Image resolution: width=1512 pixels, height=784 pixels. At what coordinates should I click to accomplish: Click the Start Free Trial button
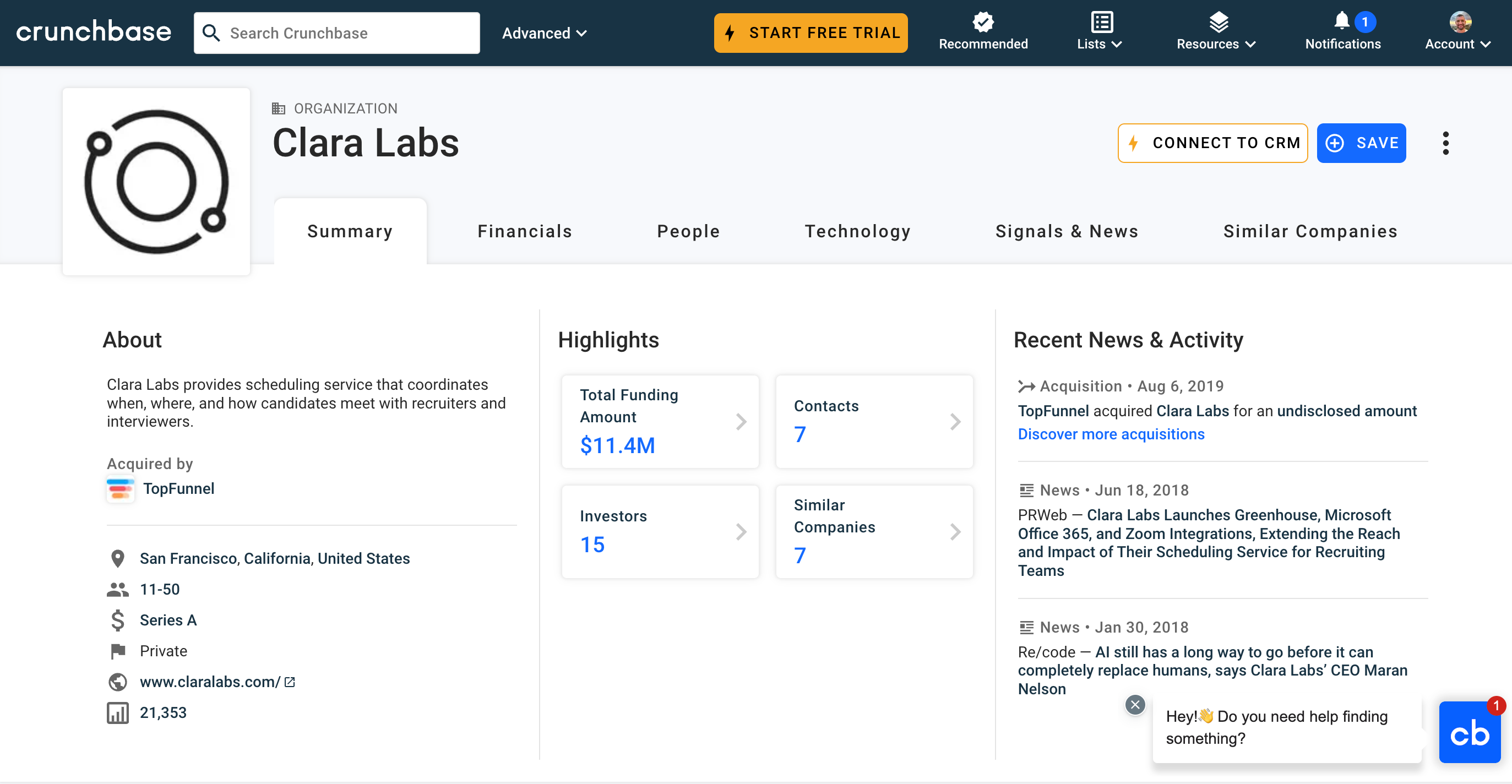(811, 33)
